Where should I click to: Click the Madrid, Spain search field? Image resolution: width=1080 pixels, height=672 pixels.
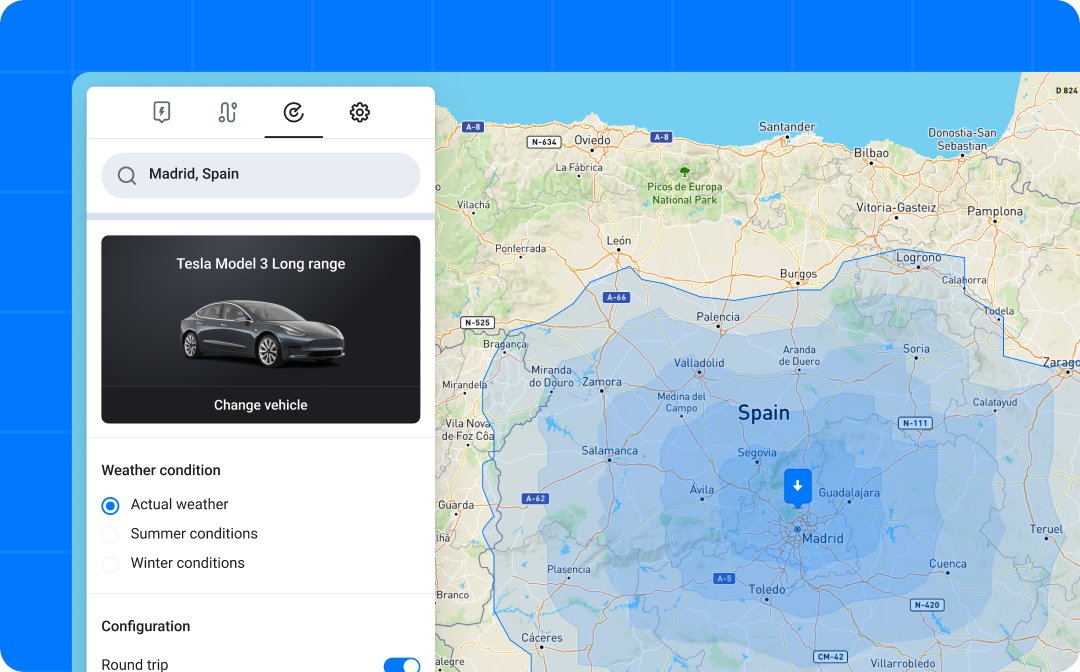click(x=260, y=176)
